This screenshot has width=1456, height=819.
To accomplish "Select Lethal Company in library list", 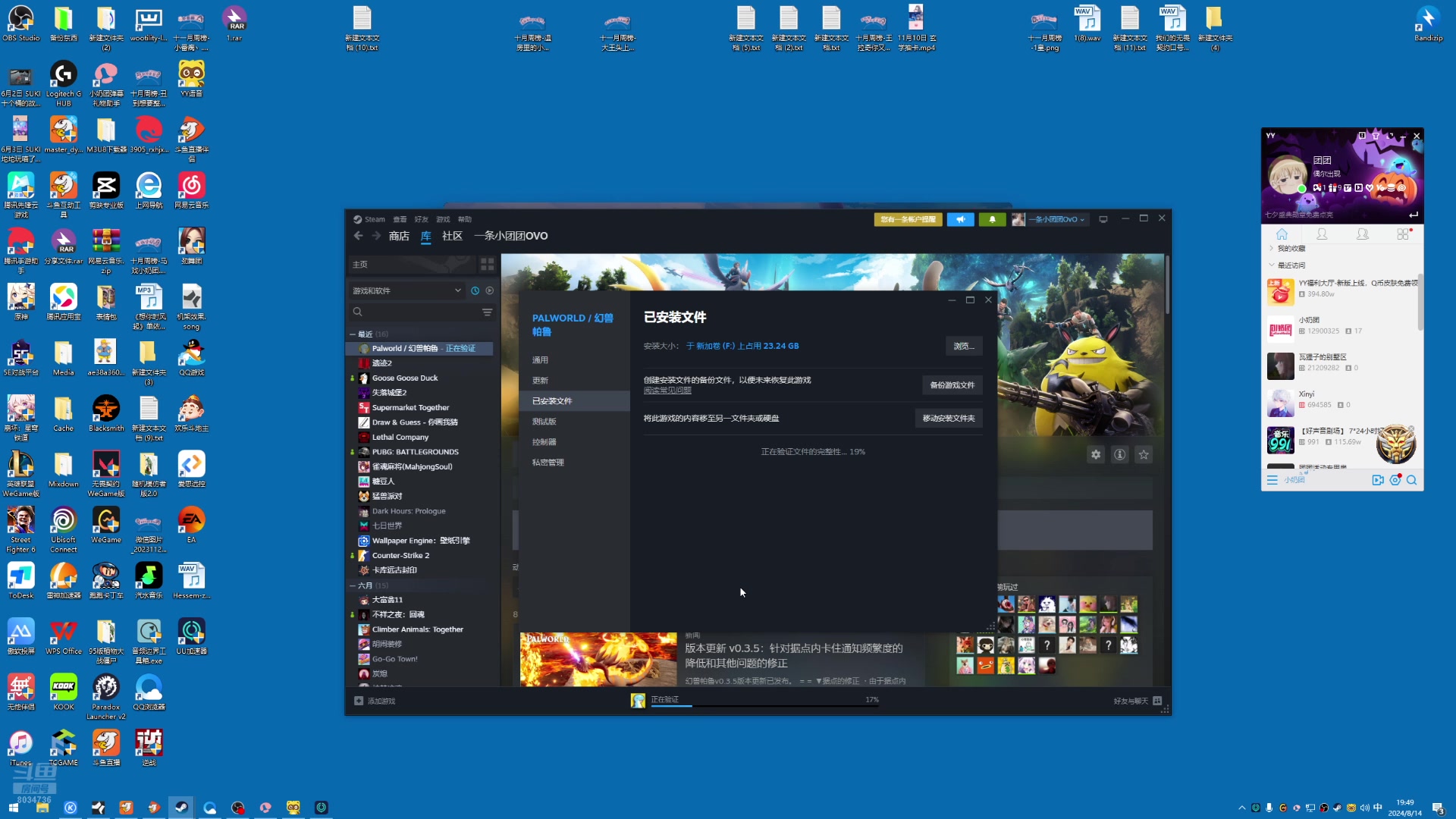I will coord(400,437).
